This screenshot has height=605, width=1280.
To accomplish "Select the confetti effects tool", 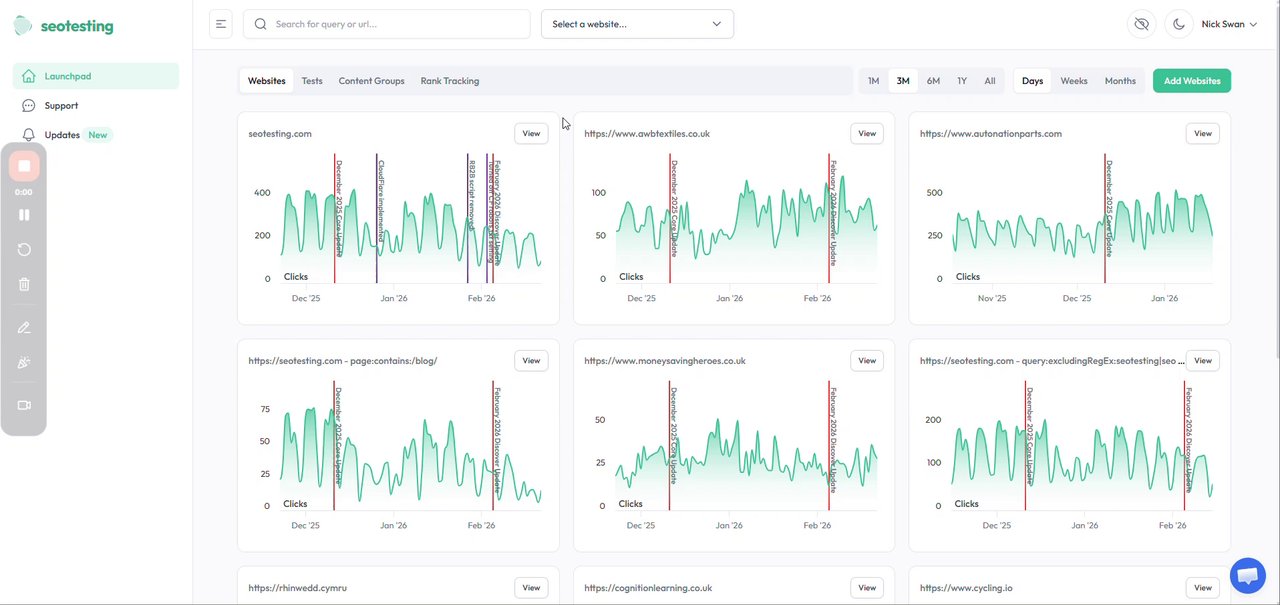I will 24,363.
